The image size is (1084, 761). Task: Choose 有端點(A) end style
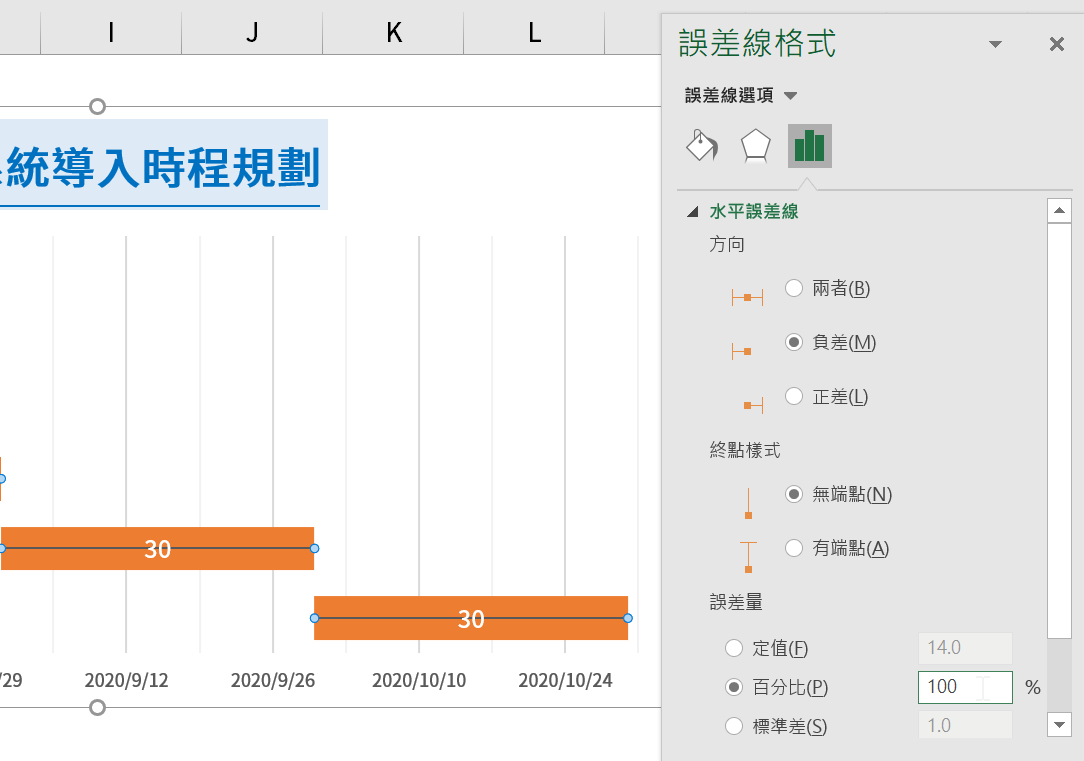pyautogui.click(x=794, y=548)
